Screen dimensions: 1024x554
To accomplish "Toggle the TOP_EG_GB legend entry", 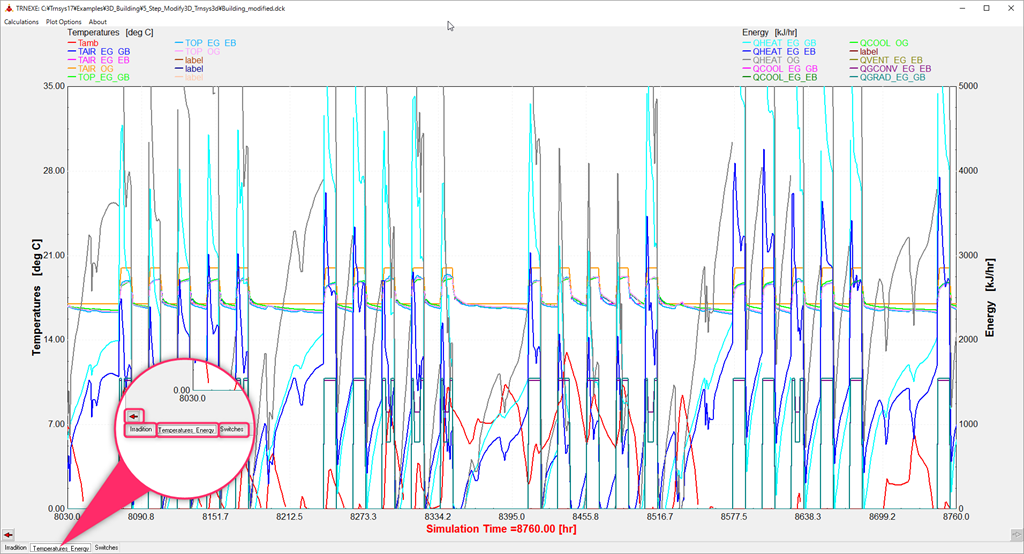I will pos(99,77).
